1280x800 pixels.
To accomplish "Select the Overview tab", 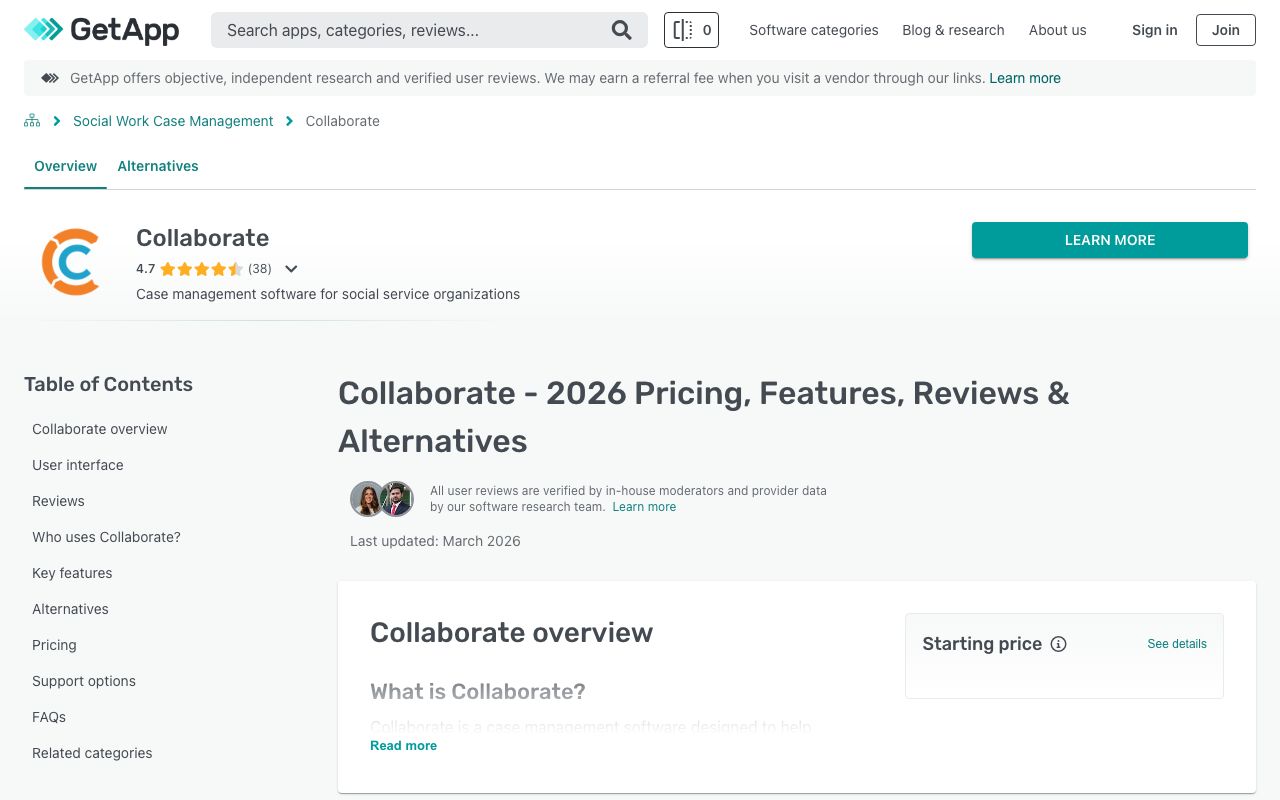I will pyautogui.click(x=65, y=166).
